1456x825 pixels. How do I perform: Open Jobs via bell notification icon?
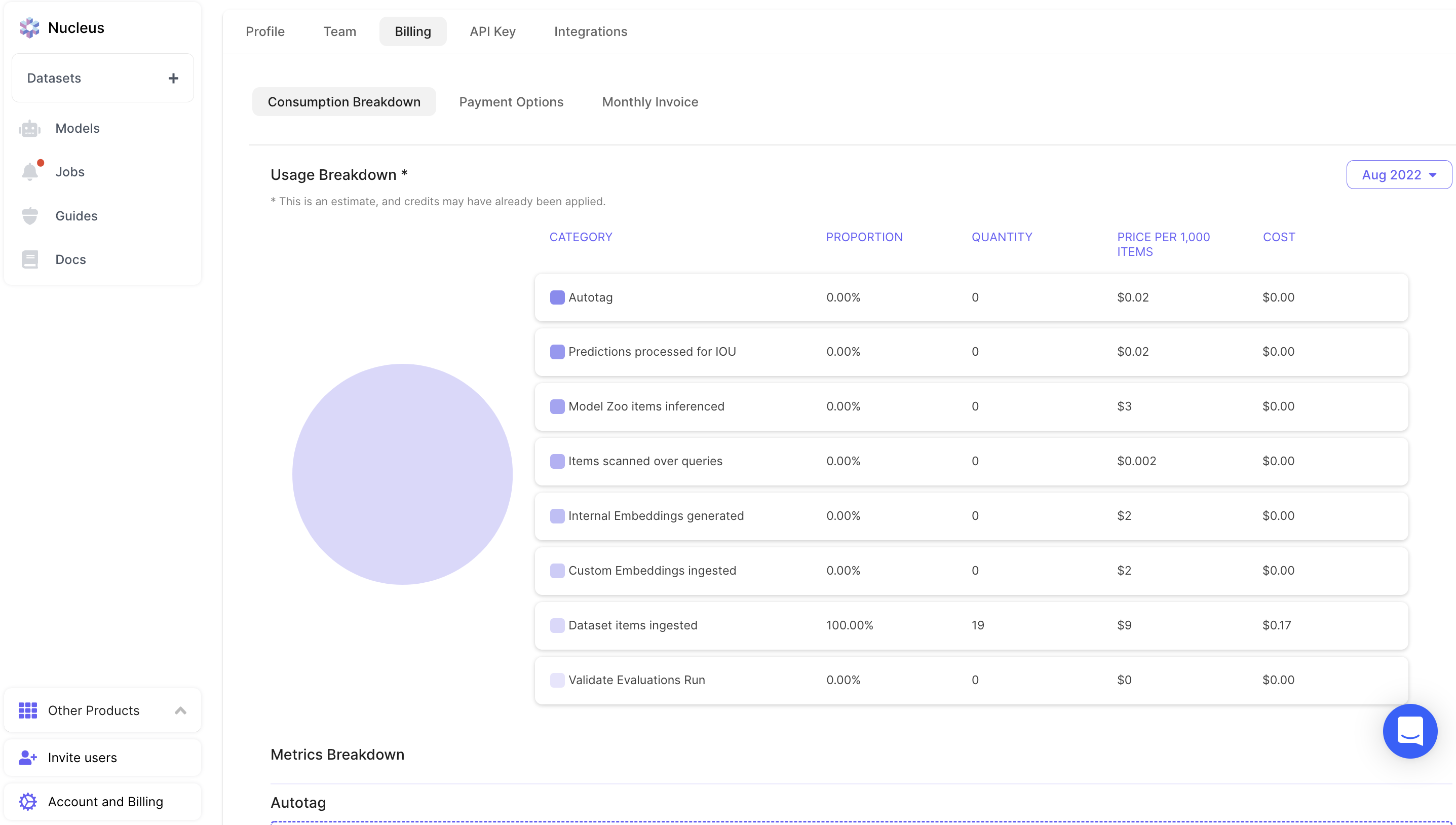pyautogui.click(x=30, y=172)
